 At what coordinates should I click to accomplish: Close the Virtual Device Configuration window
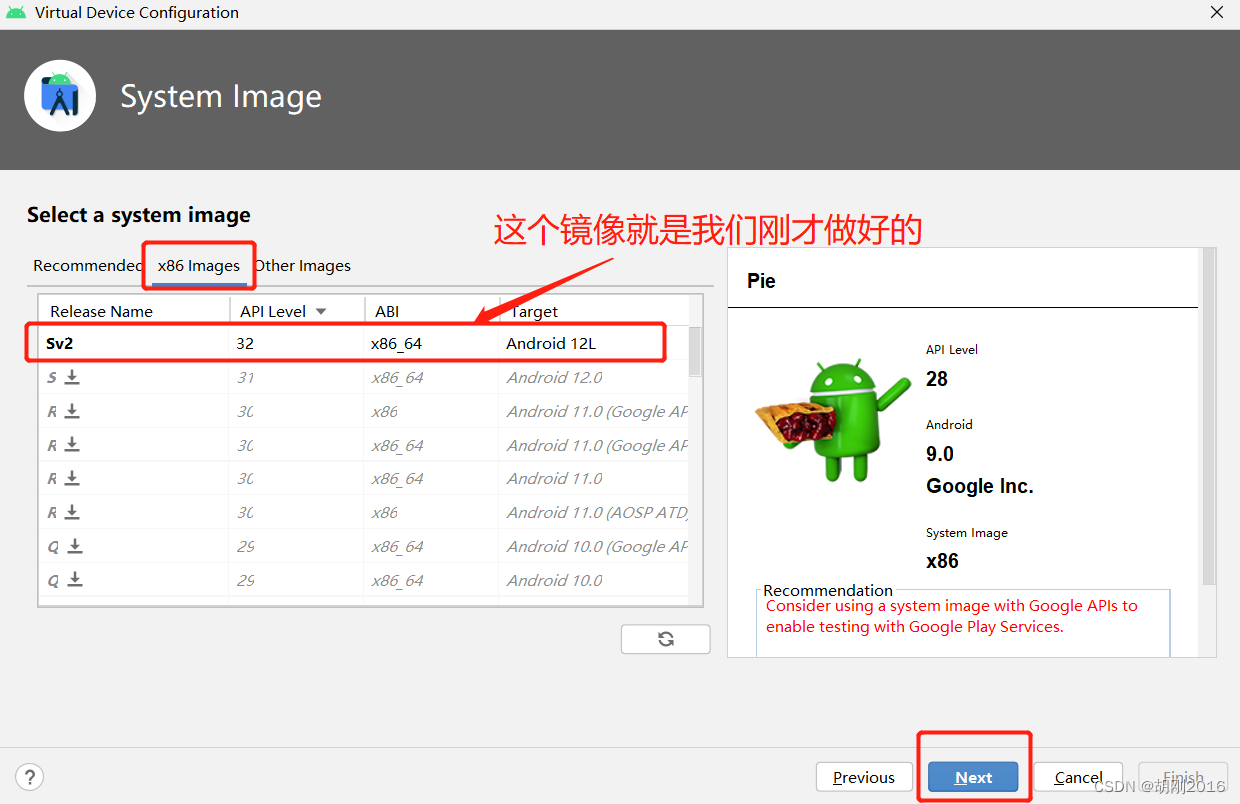click(1217, 13)
